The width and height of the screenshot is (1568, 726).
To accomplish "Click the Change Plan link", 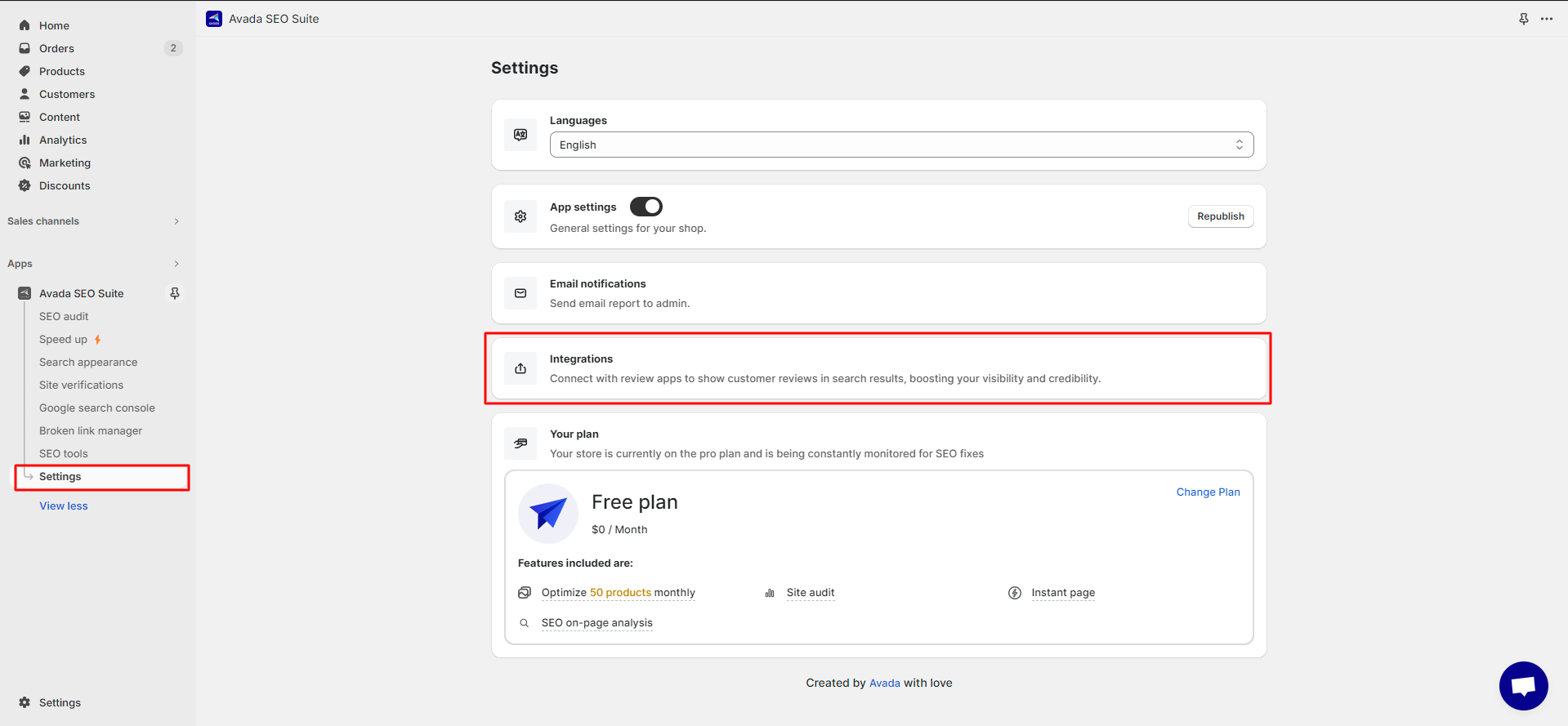I will point(1208,492).
